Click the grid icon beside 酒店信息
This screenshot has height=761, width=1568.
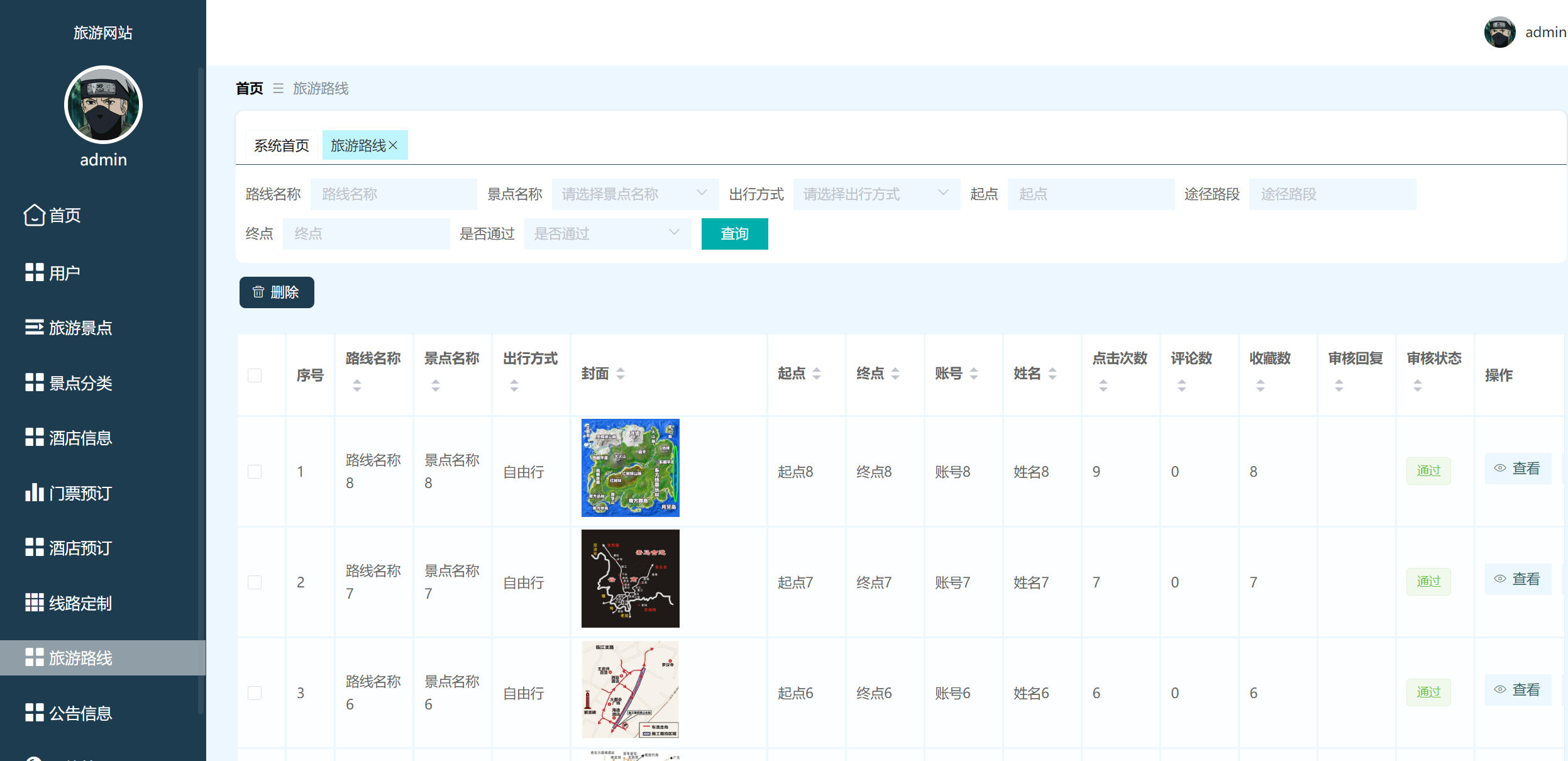(34, 437)
